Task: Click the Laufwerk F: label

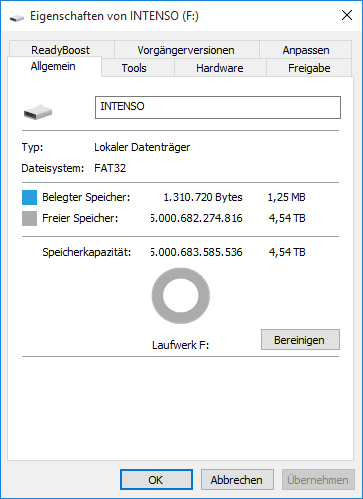Action: (180, 345)
